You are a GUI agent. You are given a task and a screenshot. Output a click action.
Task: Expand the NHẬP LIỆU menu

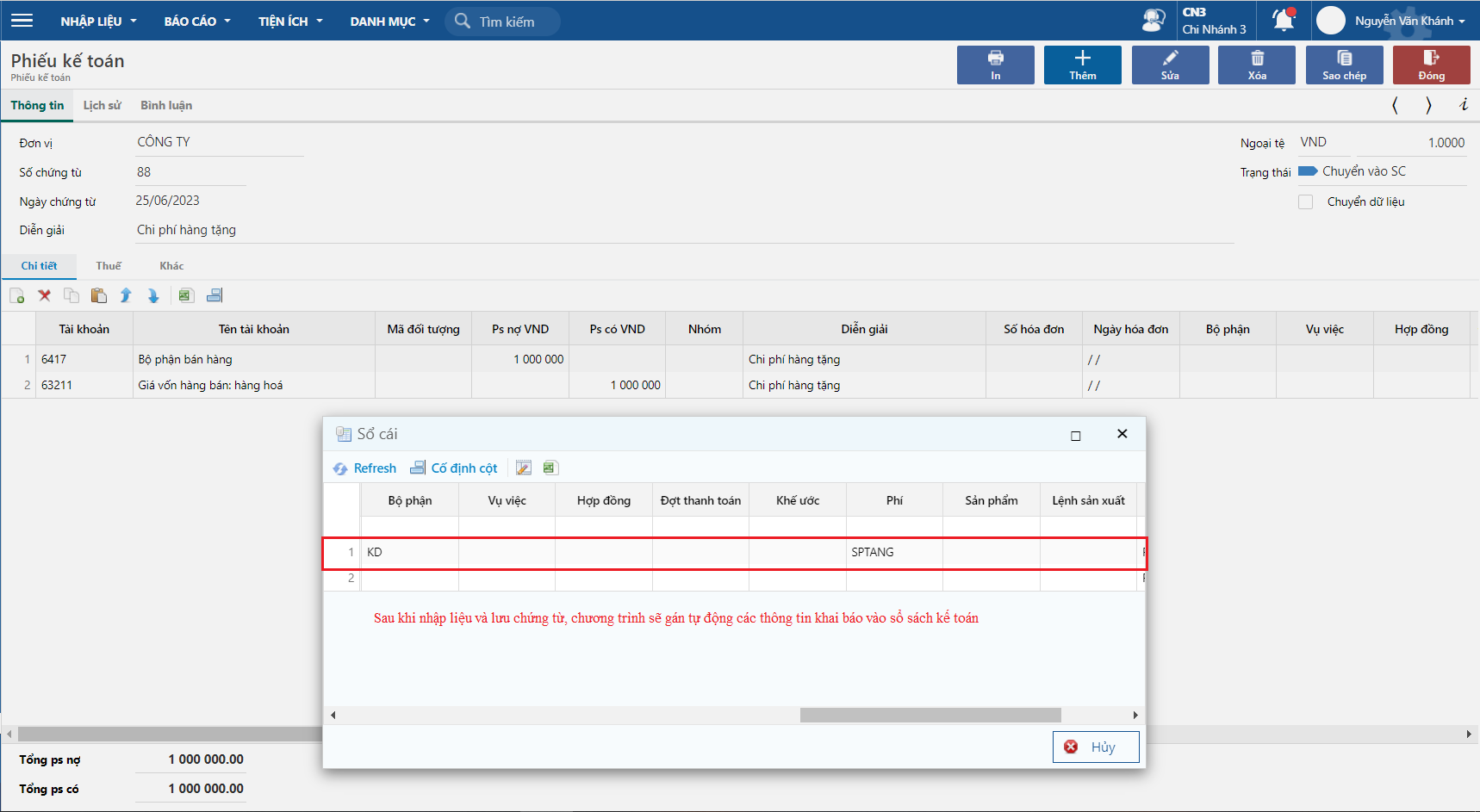point(98,22)
